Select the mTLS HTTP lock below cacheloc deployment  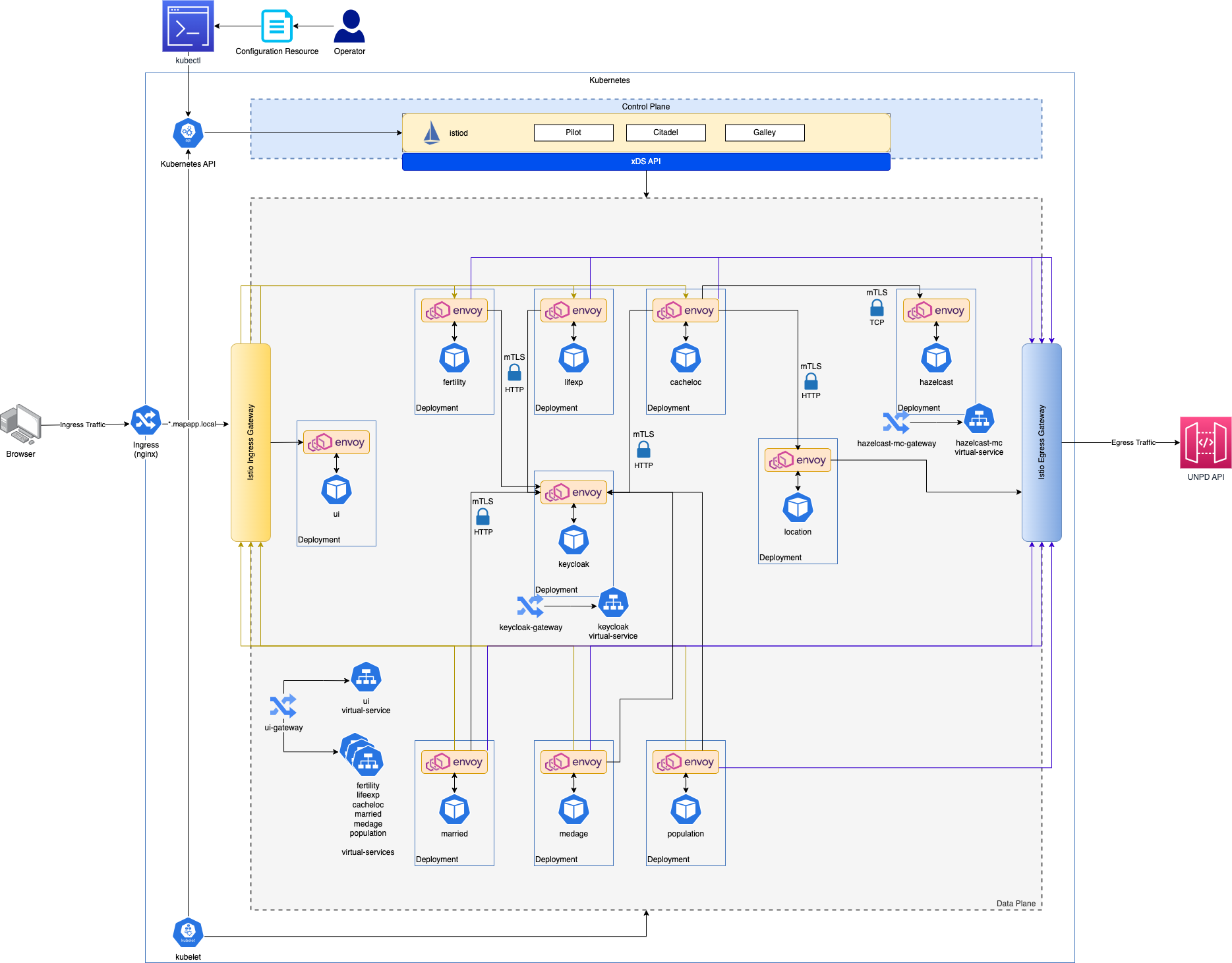[643, 450]
